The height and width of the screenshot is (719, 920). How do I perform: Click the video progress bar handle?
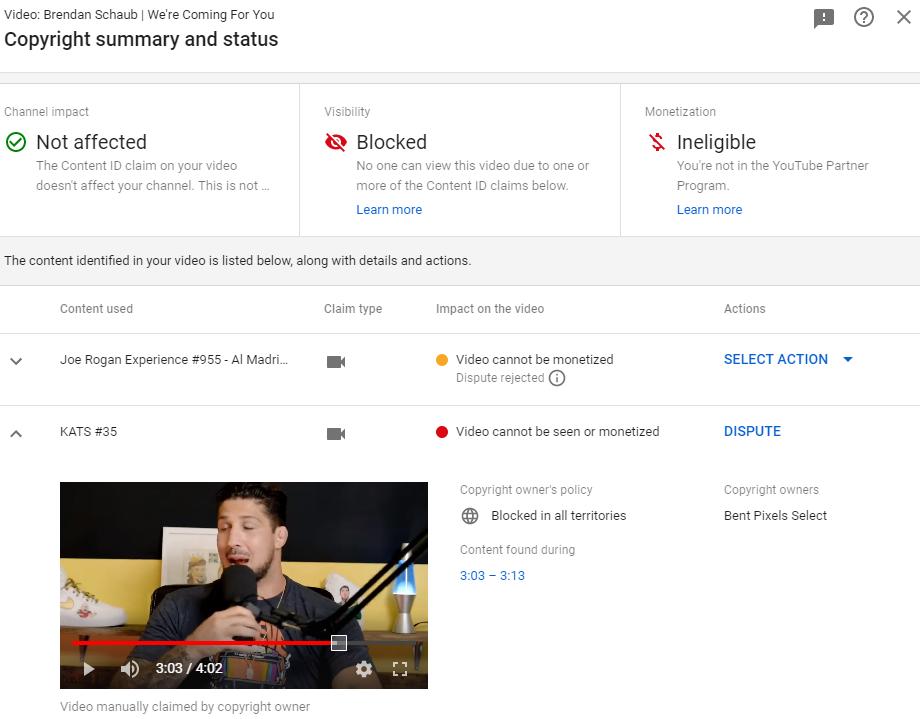click(339, 643)
